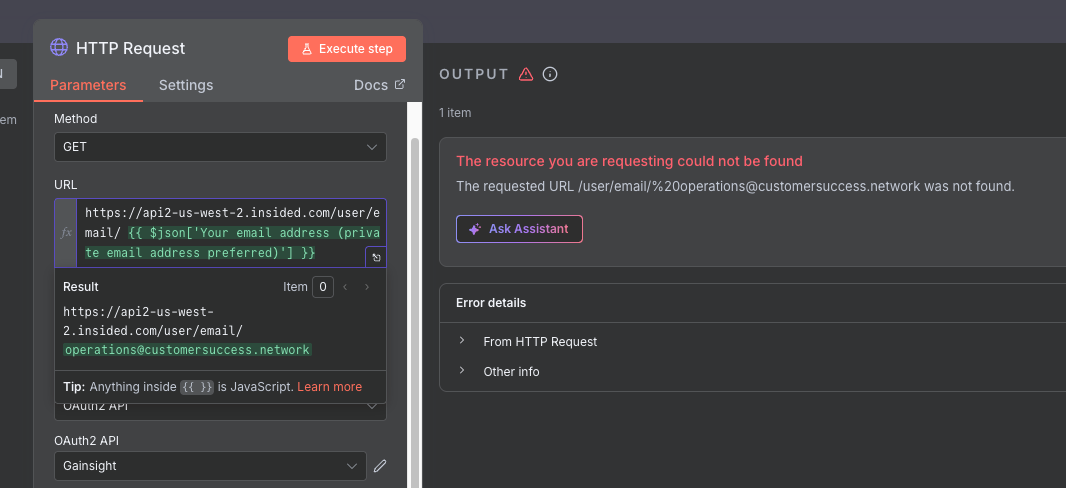The height and width of the screenshot is (488, 1066).
Task: Click the Item index field showing 0
Action: pyautogui.click(x=323, y=287)
